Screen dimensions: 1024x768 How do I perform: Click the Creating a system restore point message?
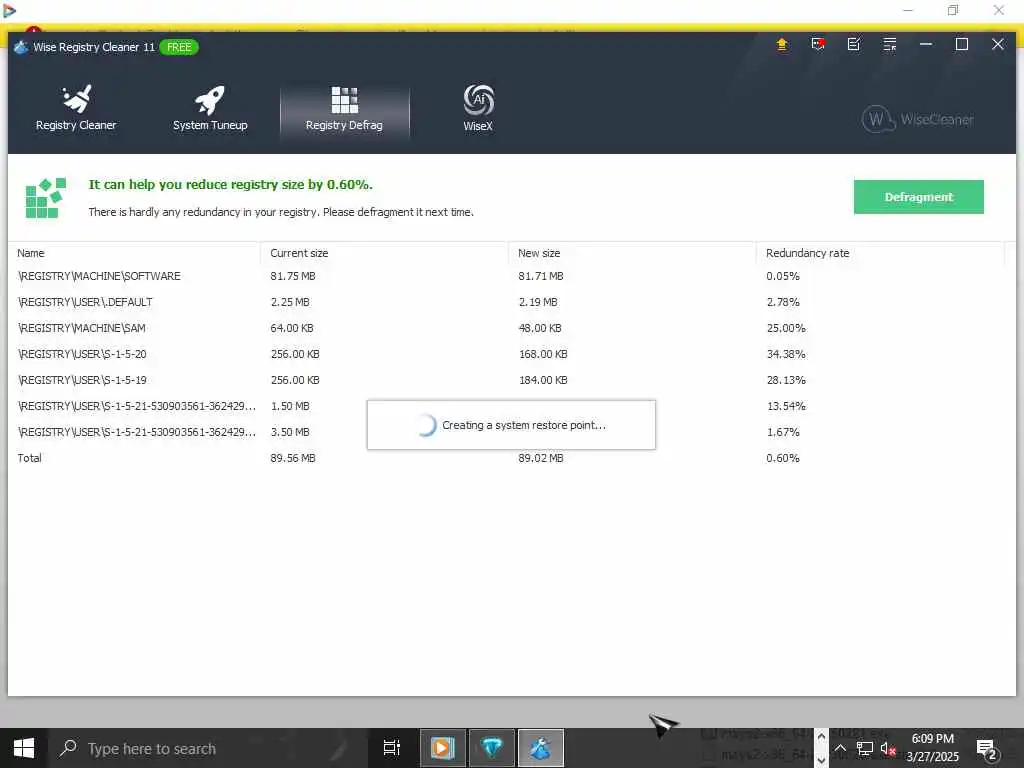[524, 425]
